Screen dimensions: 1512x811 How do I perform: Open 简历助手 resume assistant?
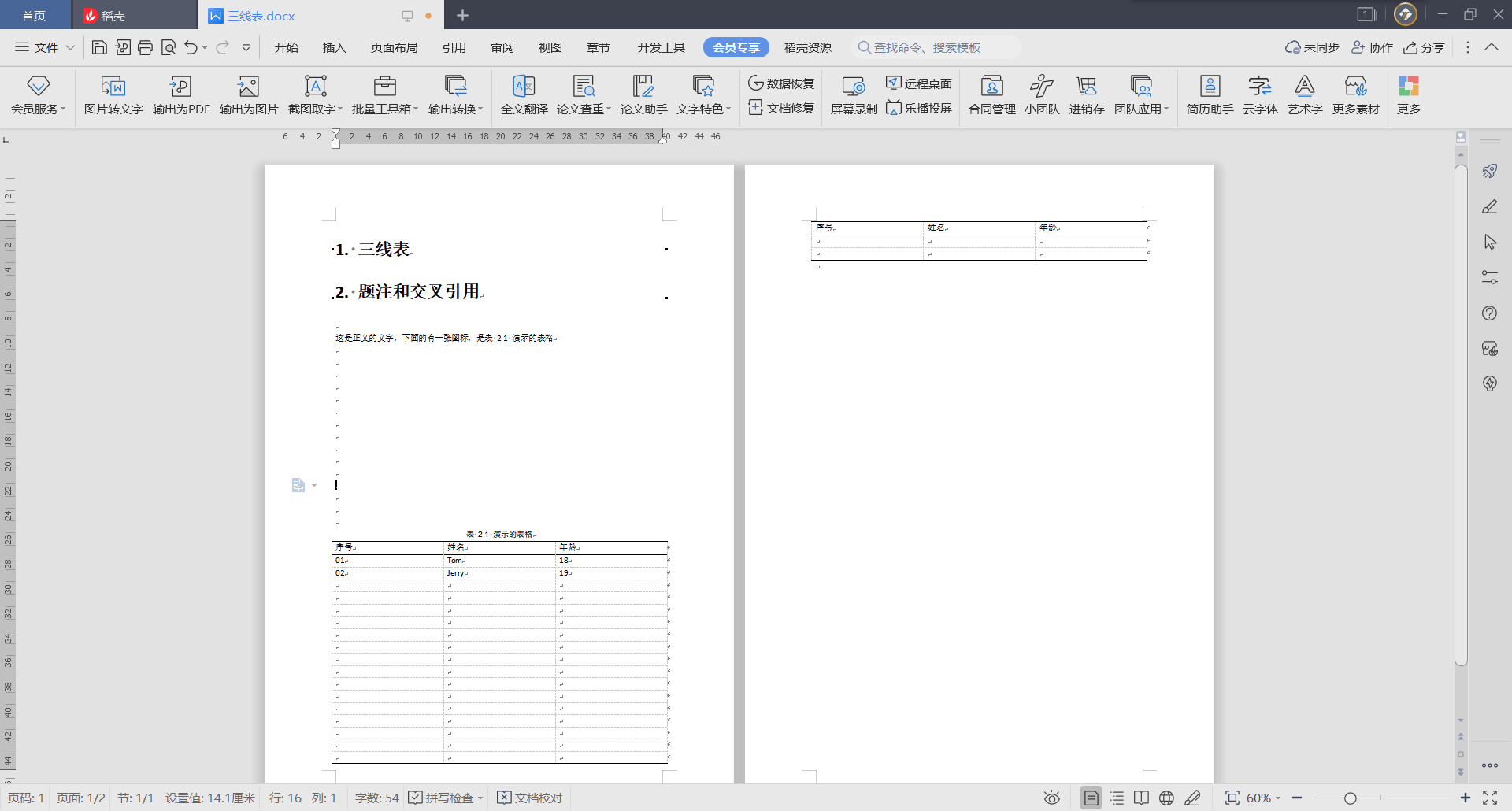1210,94
